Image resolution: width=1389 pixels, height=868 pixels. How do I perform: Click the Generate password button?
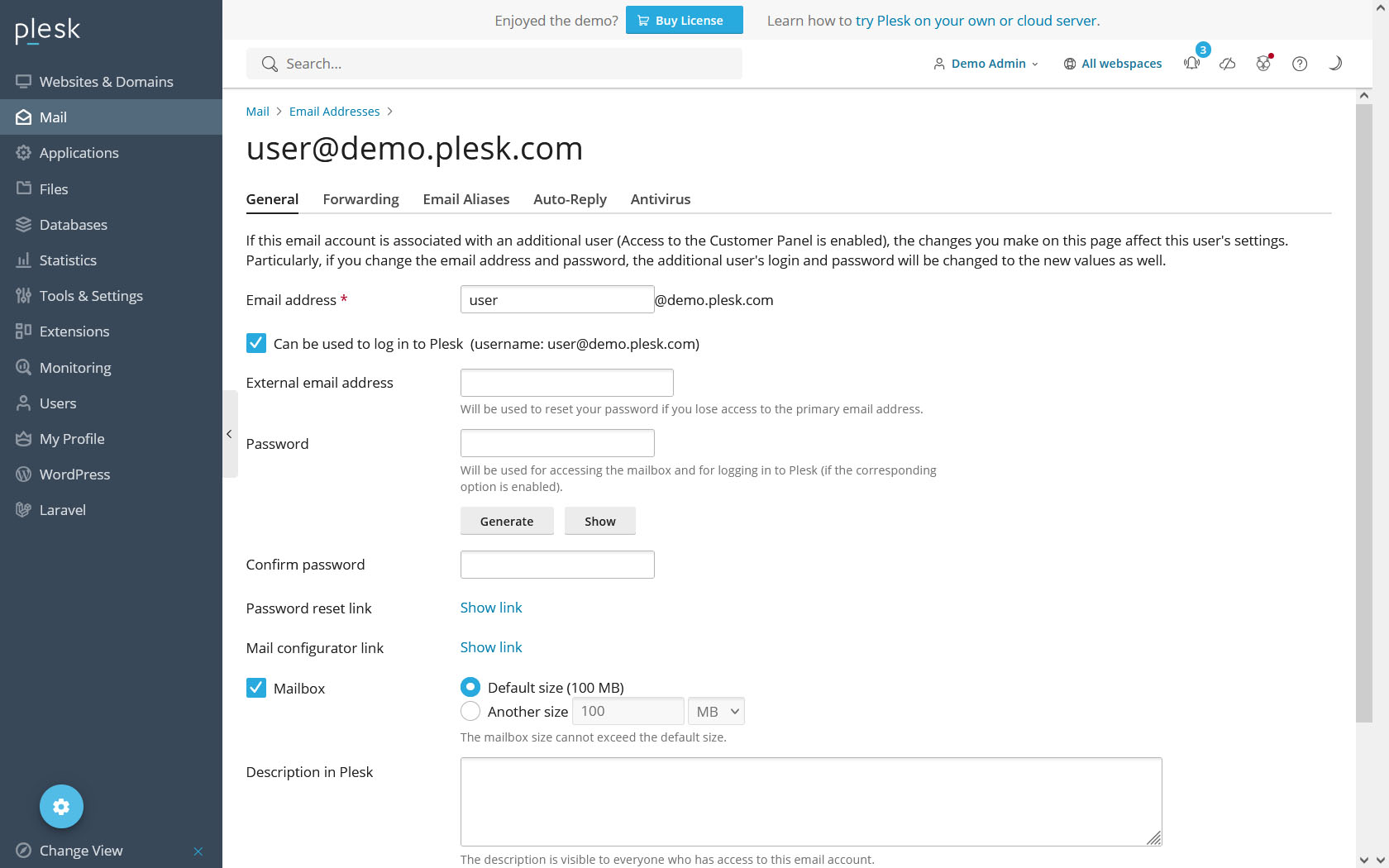click(507, 521)
